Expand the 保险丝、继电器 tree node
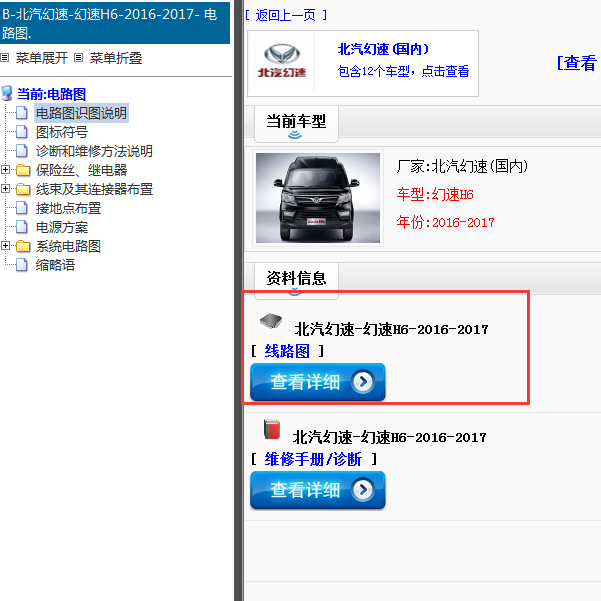601x601 pixels. tap(5, 169)
